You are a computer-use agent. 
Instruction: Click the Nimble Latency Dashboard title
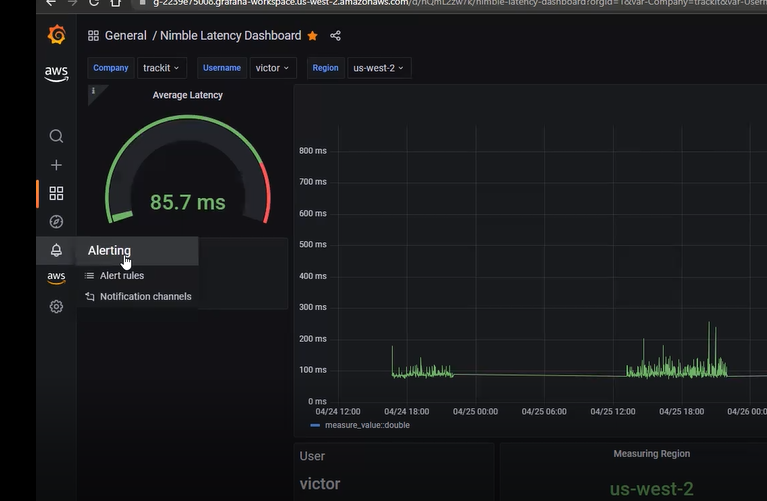(230, 36)
